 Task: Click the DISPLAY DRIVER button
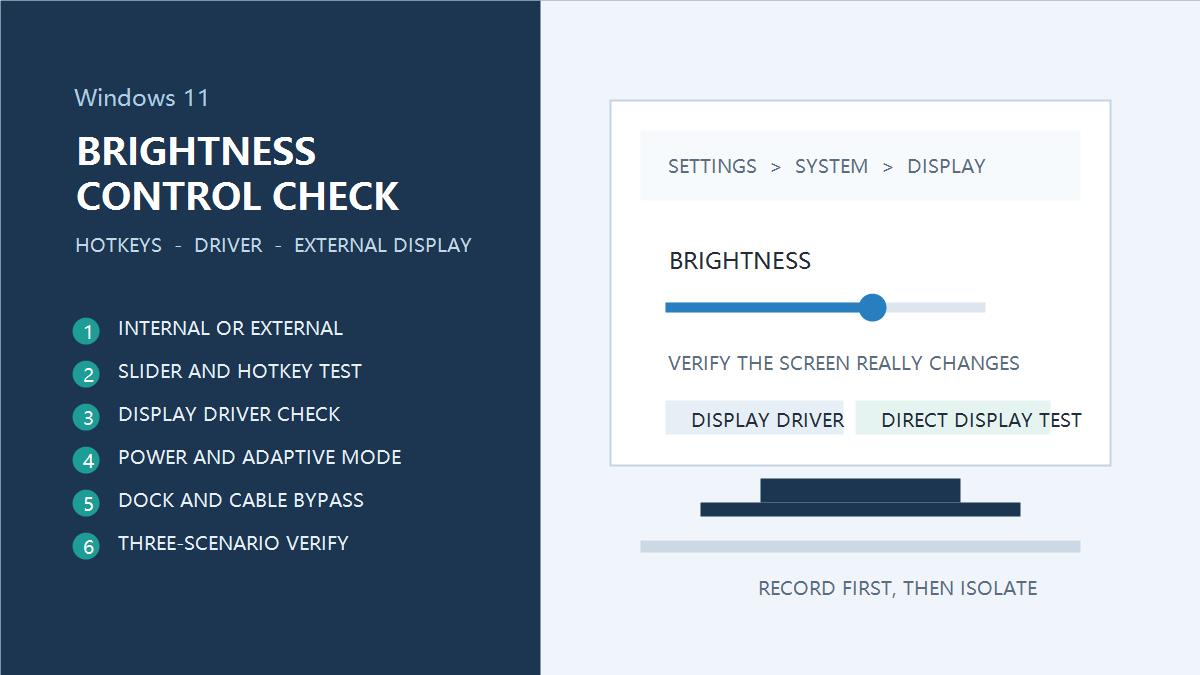[x=755, y=418]
